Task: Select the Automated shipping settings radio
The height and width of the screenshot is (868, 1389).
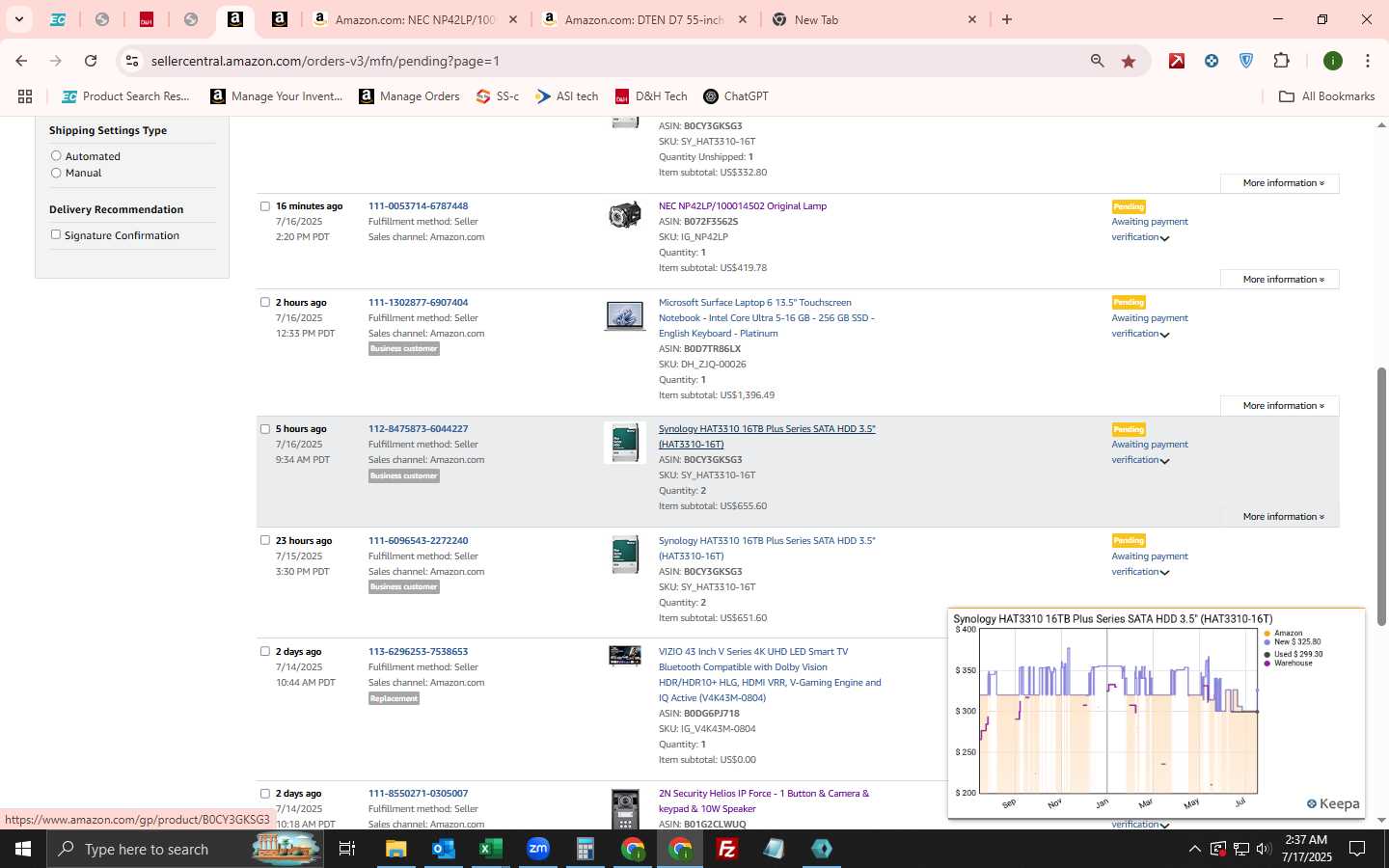Action: tap(56, 155)
